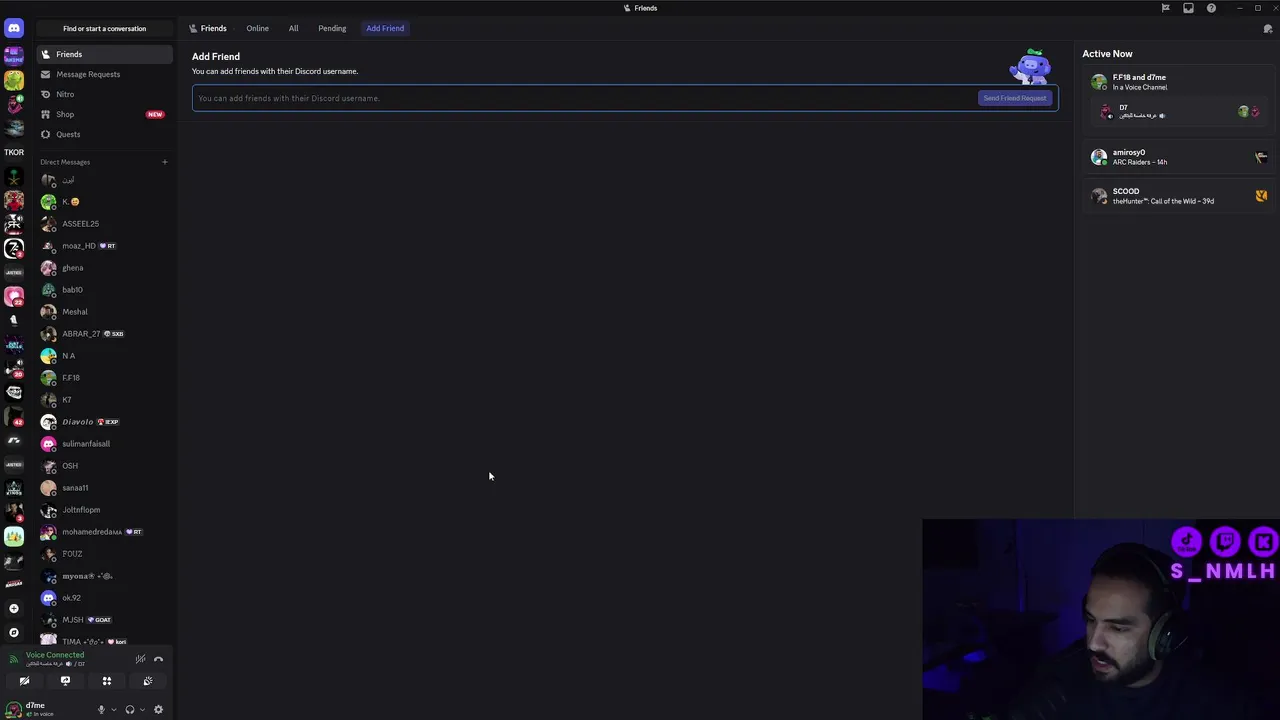The image size is (1280, 720).
Task: Open Friends in the sidebar
Action: click(105, 54)
